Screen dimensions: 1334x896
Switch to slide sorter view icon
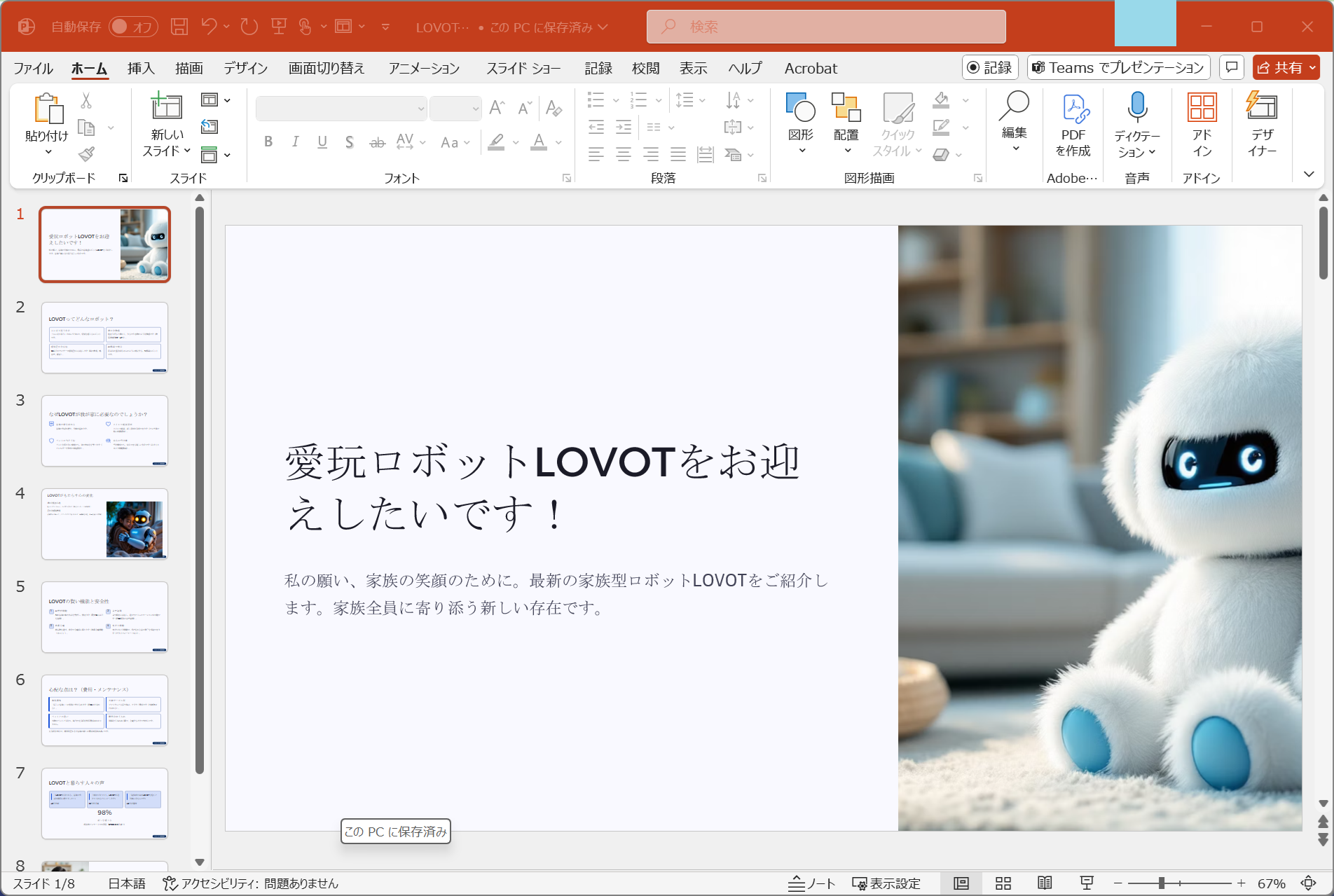coord(1003,883)
